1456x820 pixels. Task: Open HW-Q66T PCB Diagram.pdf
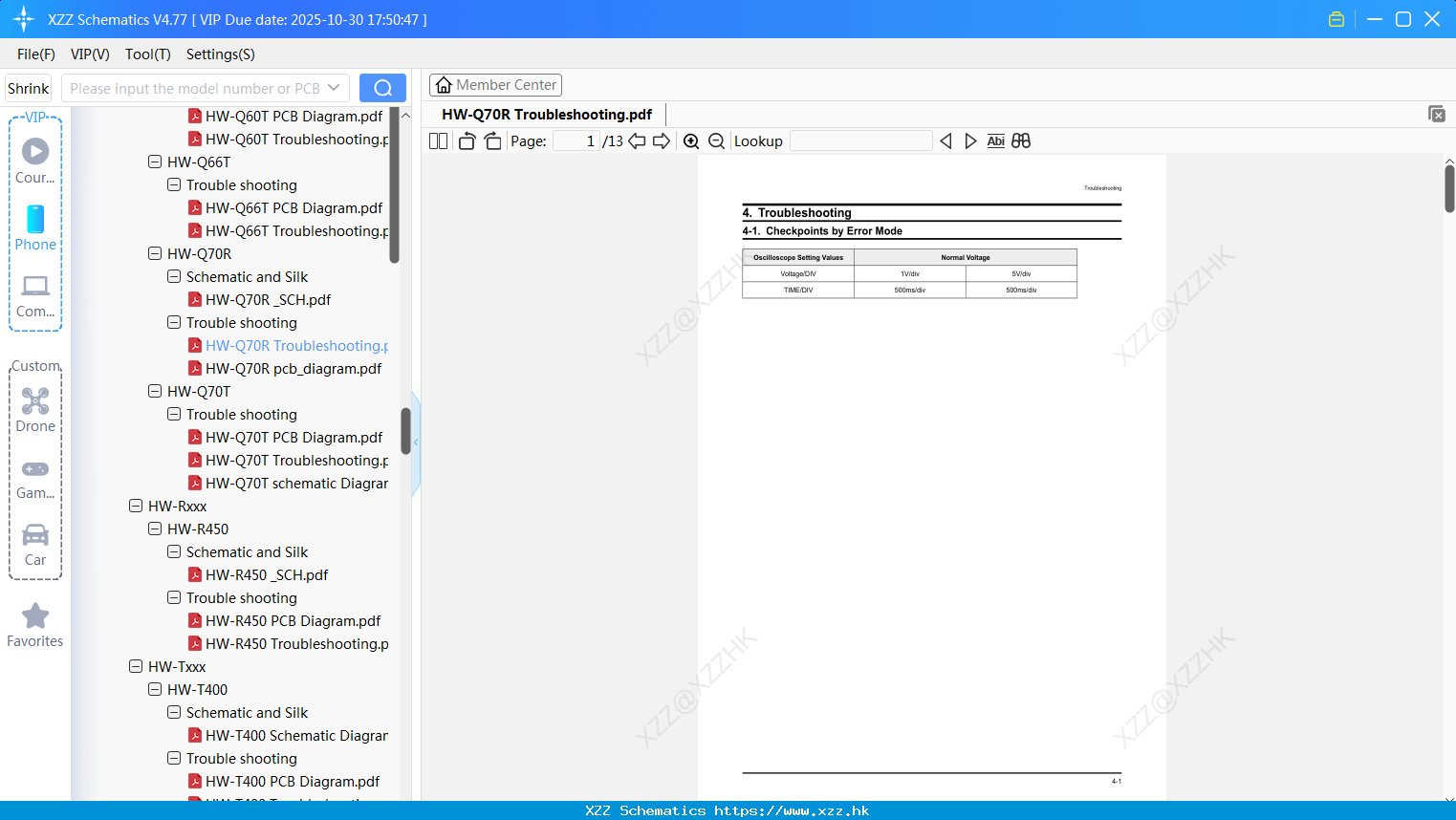pyautogui.click(x=293, y=207)
